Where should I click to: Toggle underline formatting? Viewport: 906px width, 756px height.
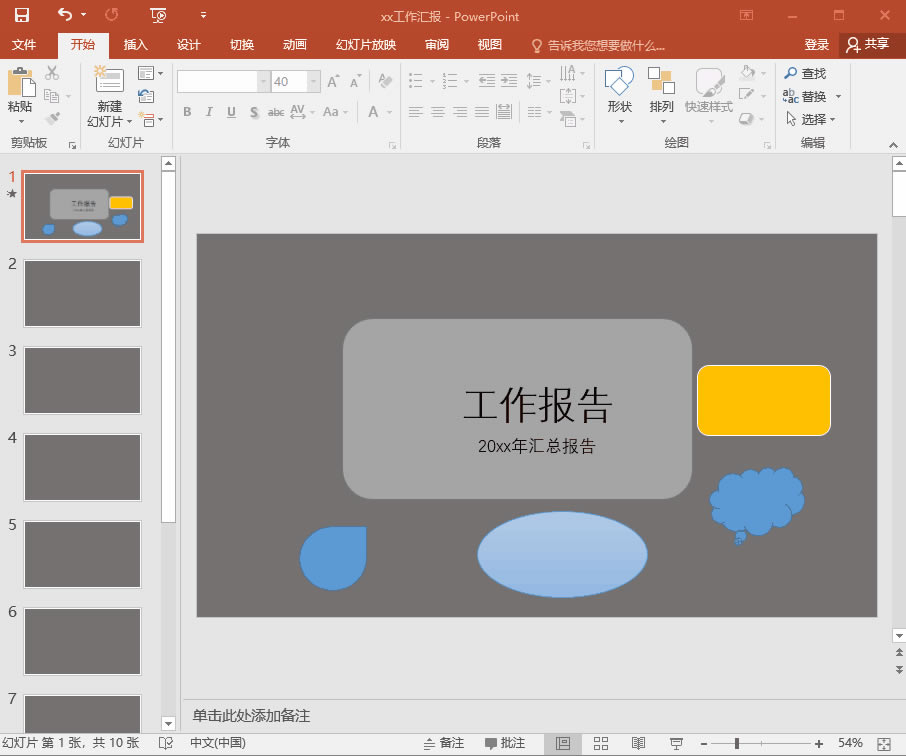[230, 112]
